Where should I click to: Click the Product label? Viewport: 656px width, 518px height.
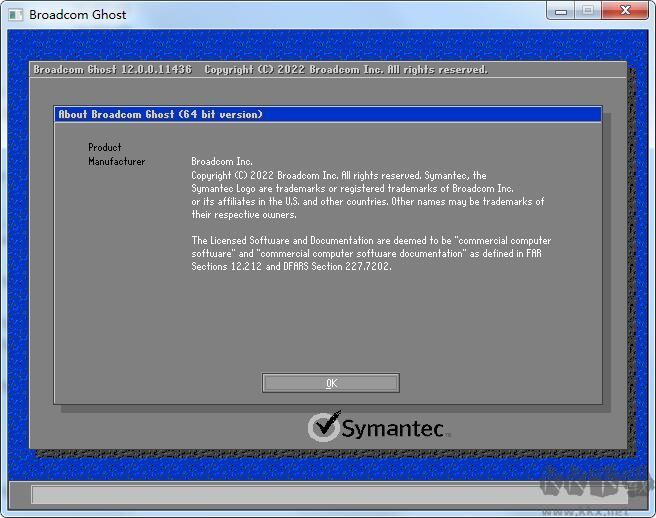click(105, 147)
